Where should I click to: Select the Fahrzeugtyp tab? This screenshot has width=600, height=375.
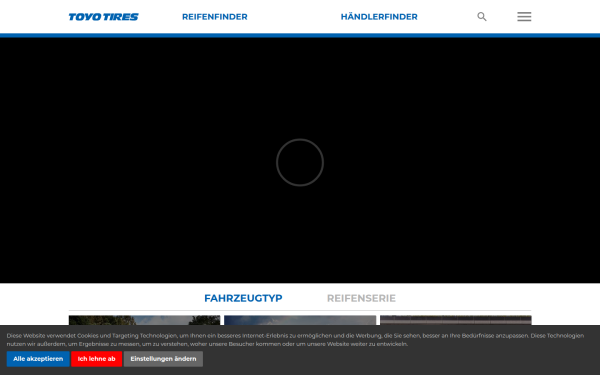tap(243, 298)
